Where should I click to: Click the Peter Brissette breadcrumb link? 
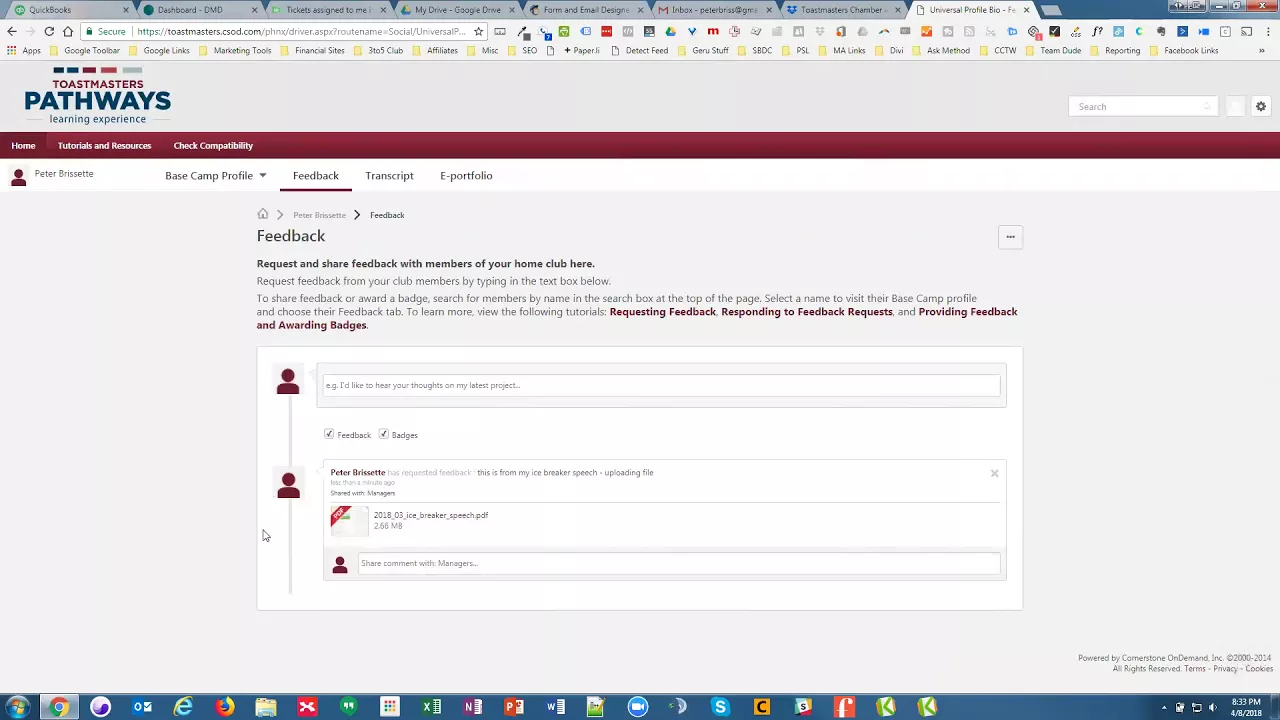pyautogui.click(x=319, y=215)
